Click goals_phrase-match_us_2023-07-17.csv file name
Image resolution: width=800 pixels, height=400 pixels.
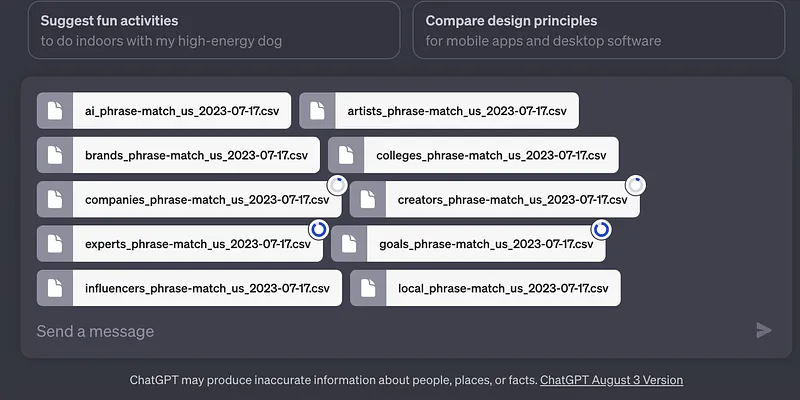[x=486, y=244]
